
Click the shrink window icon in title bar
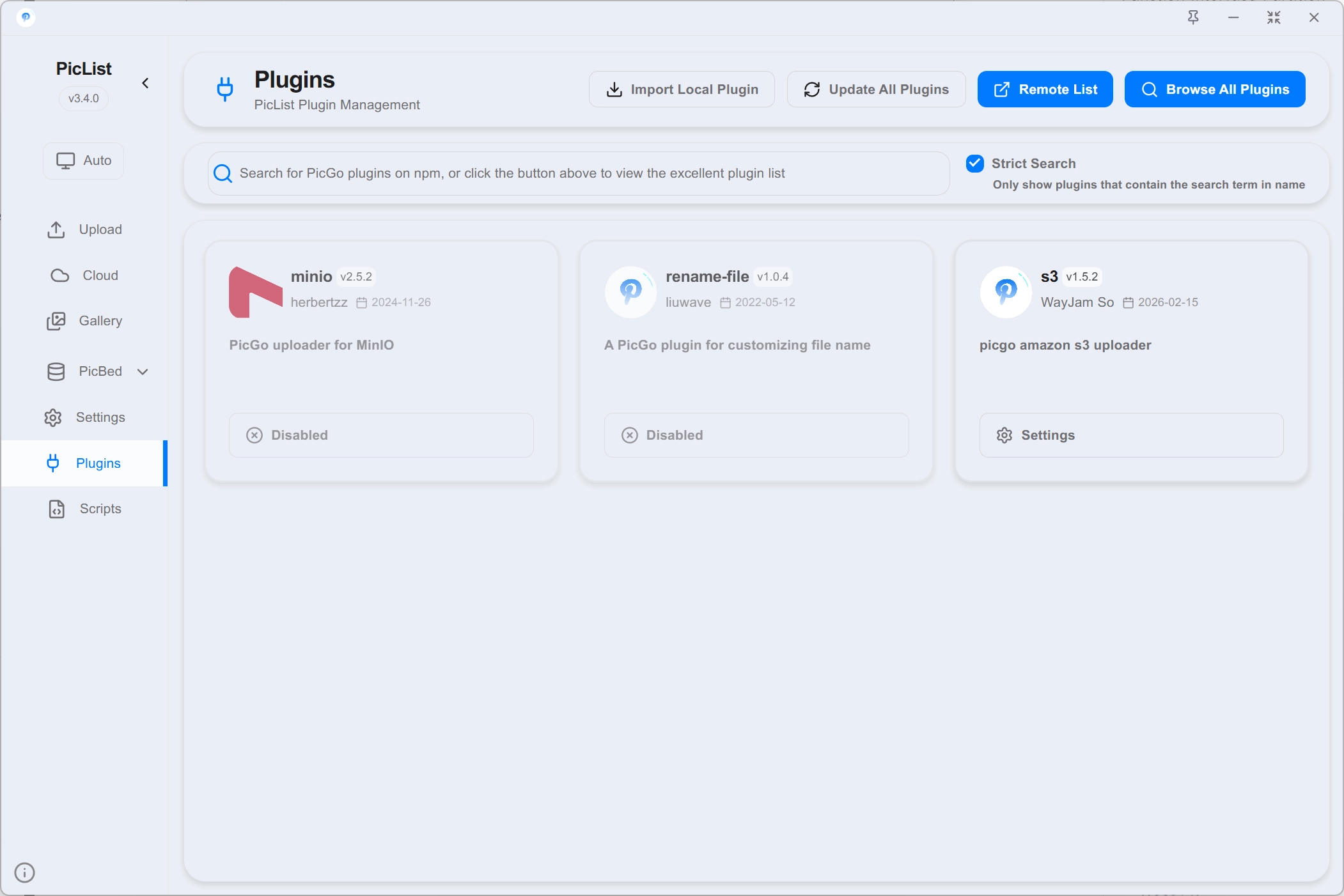pyautogui.click(x=1274, y=17)
